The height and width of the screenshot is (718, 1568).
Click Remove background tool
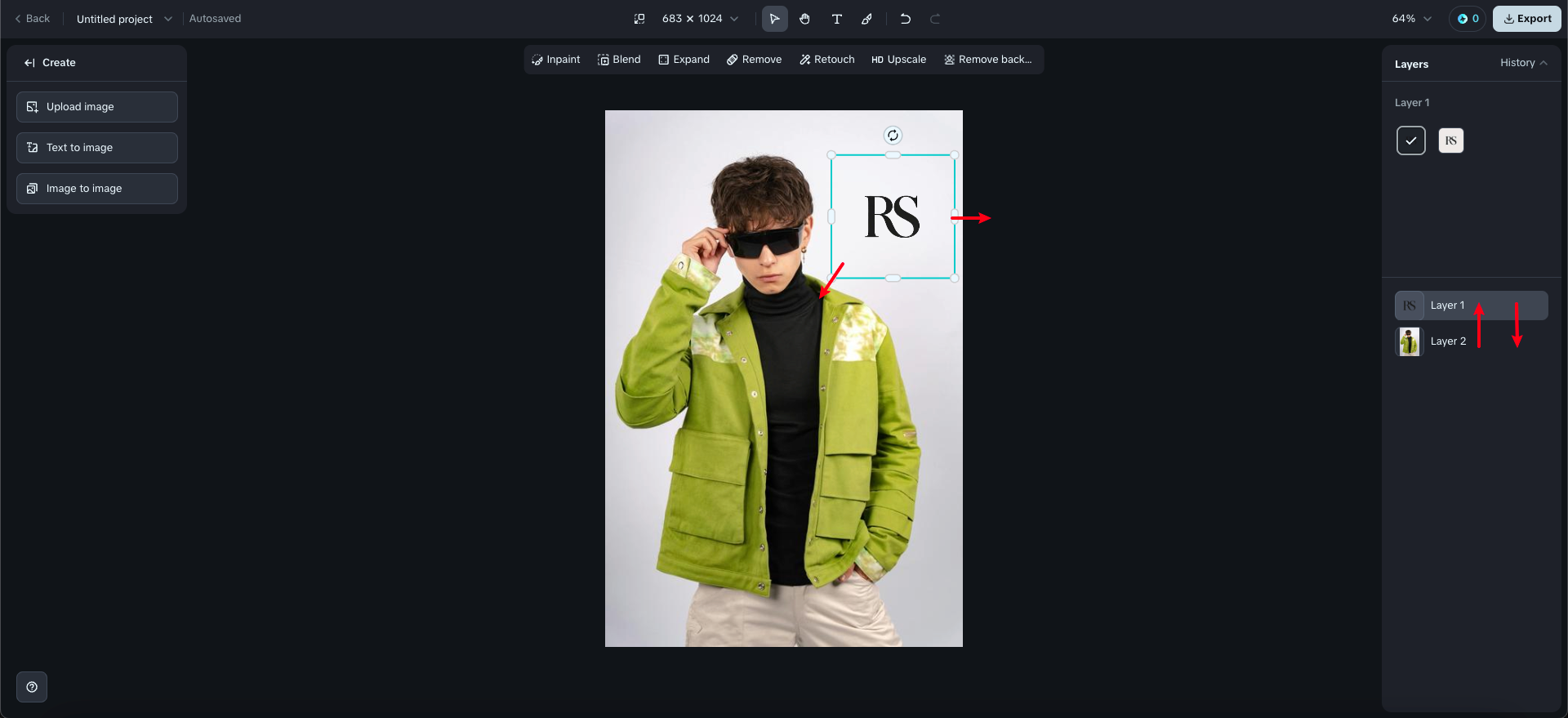tap(988, 60)
